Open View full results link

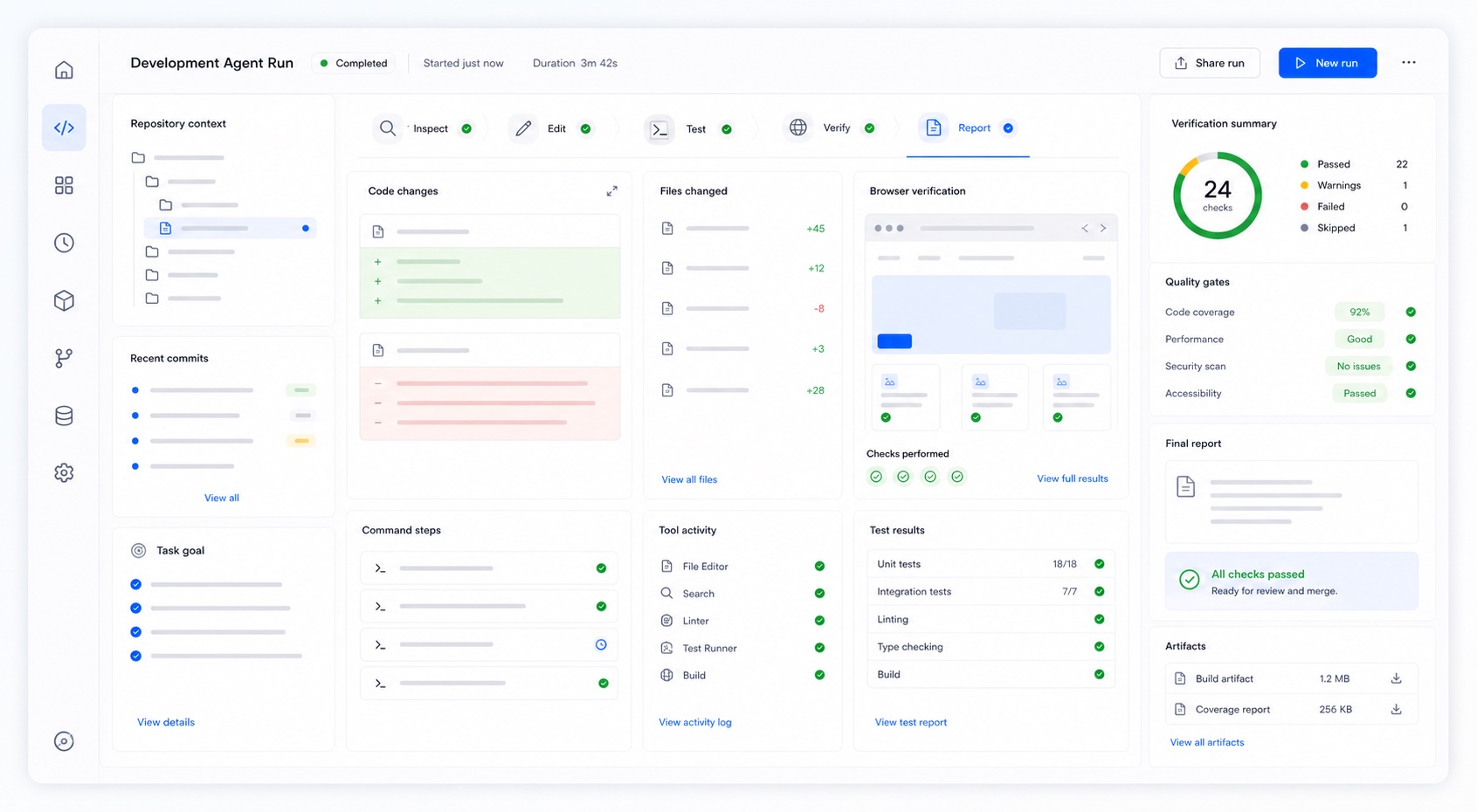click(1073, 478)
